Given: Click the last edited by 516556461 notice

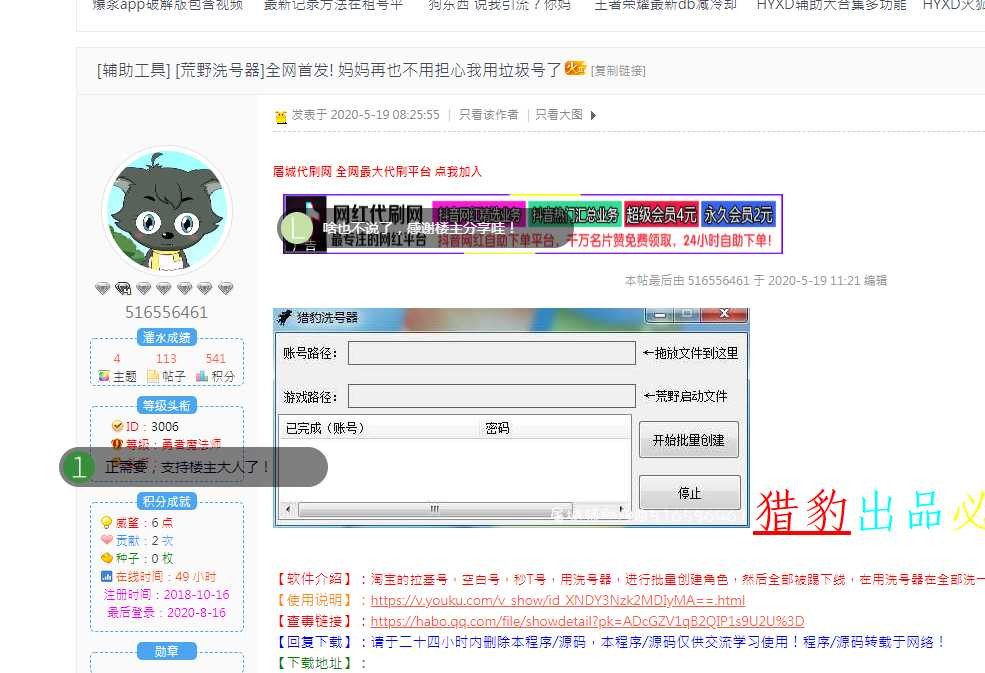Looking at the screenshot, I should click(756, 280).
